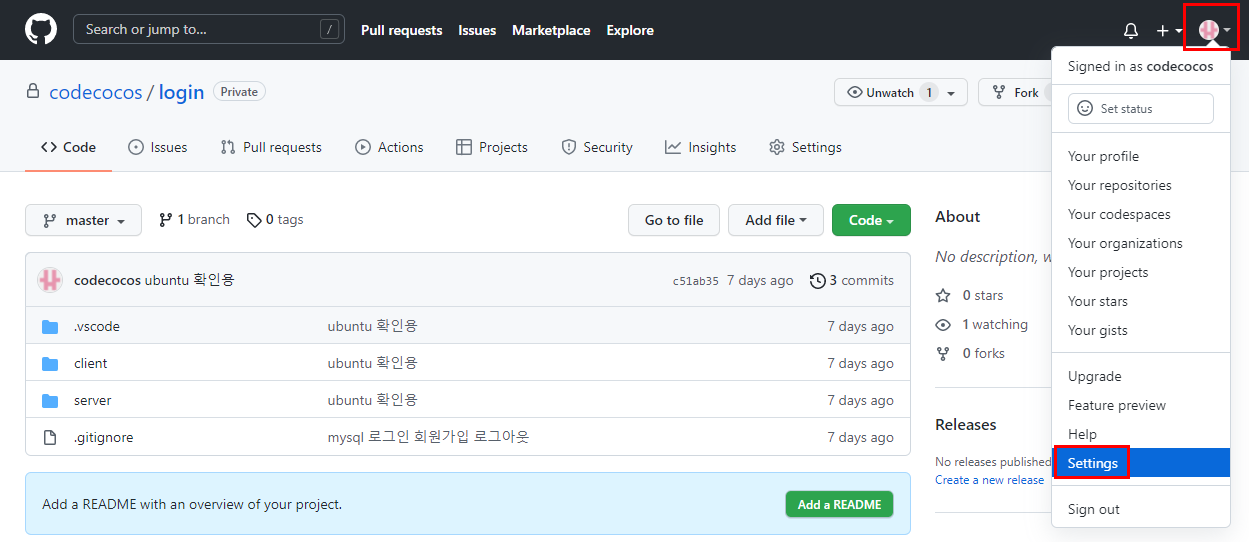Open the codecocos owner link

pos(96,92)
